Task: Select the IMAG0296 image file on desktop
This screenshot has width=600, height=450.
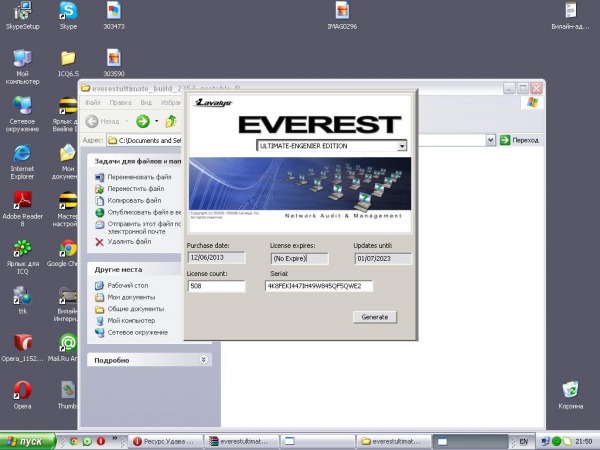Action: (x=342, y=15)
